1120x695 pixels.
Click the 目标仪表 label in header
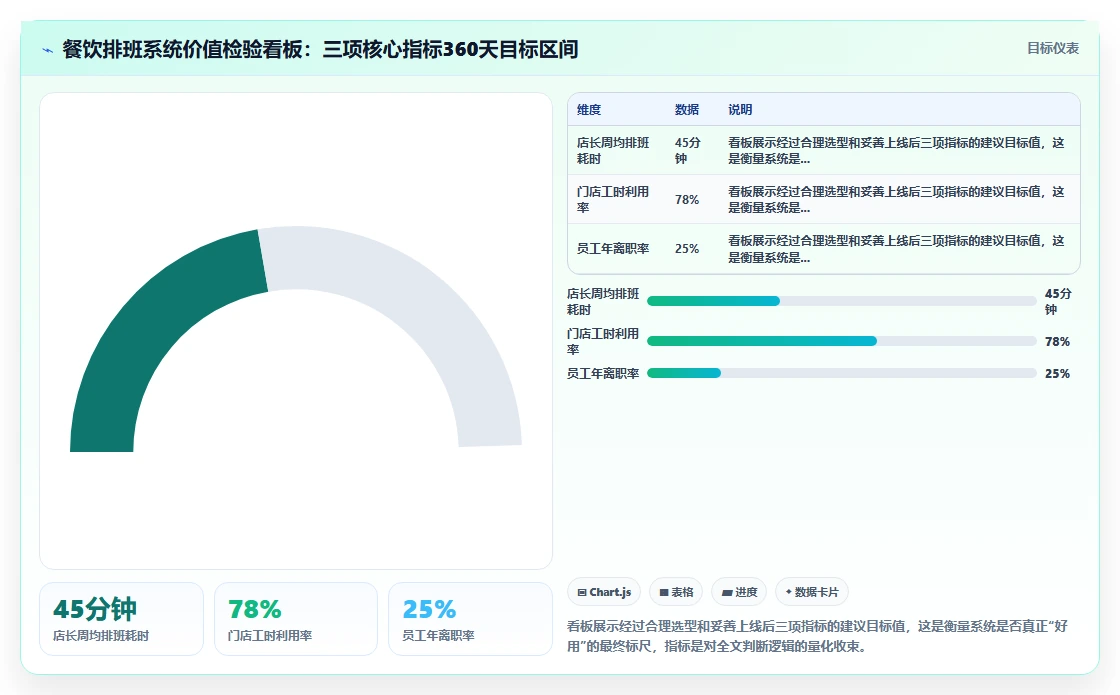1053,49
